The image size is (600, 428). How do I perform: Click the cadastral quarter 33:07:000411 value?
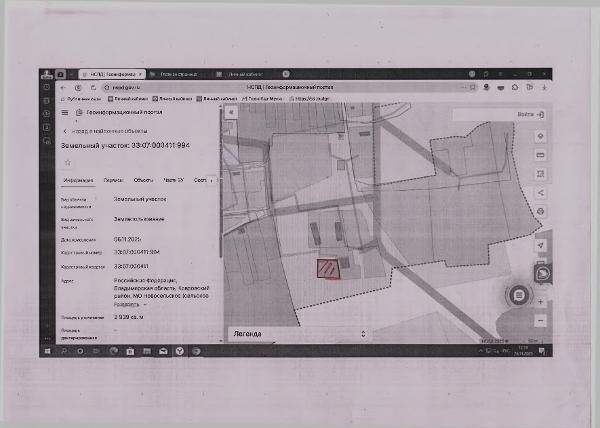(131, 266)
